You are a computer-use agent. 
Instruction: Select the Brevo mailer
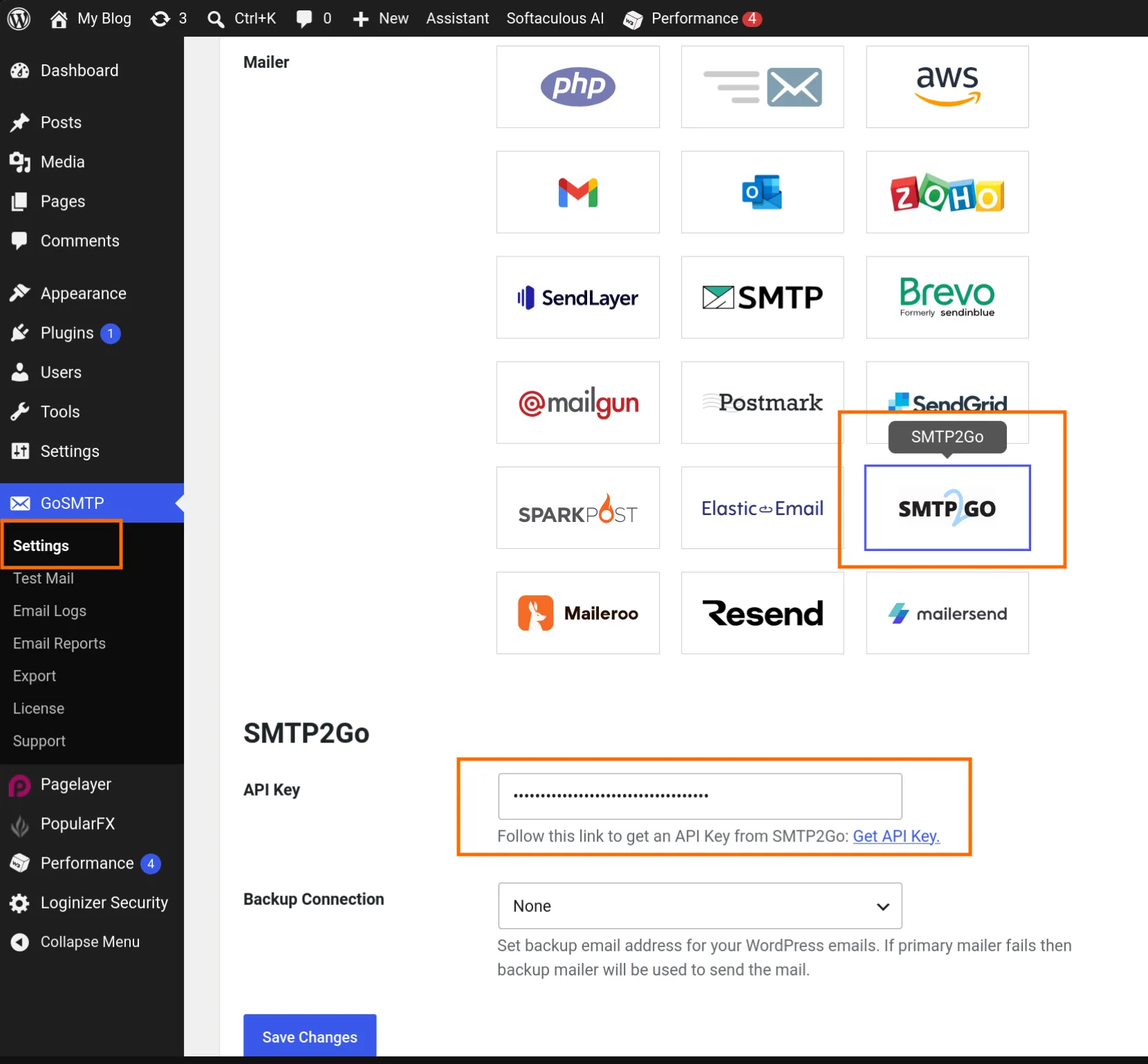[x=947, y=297]
